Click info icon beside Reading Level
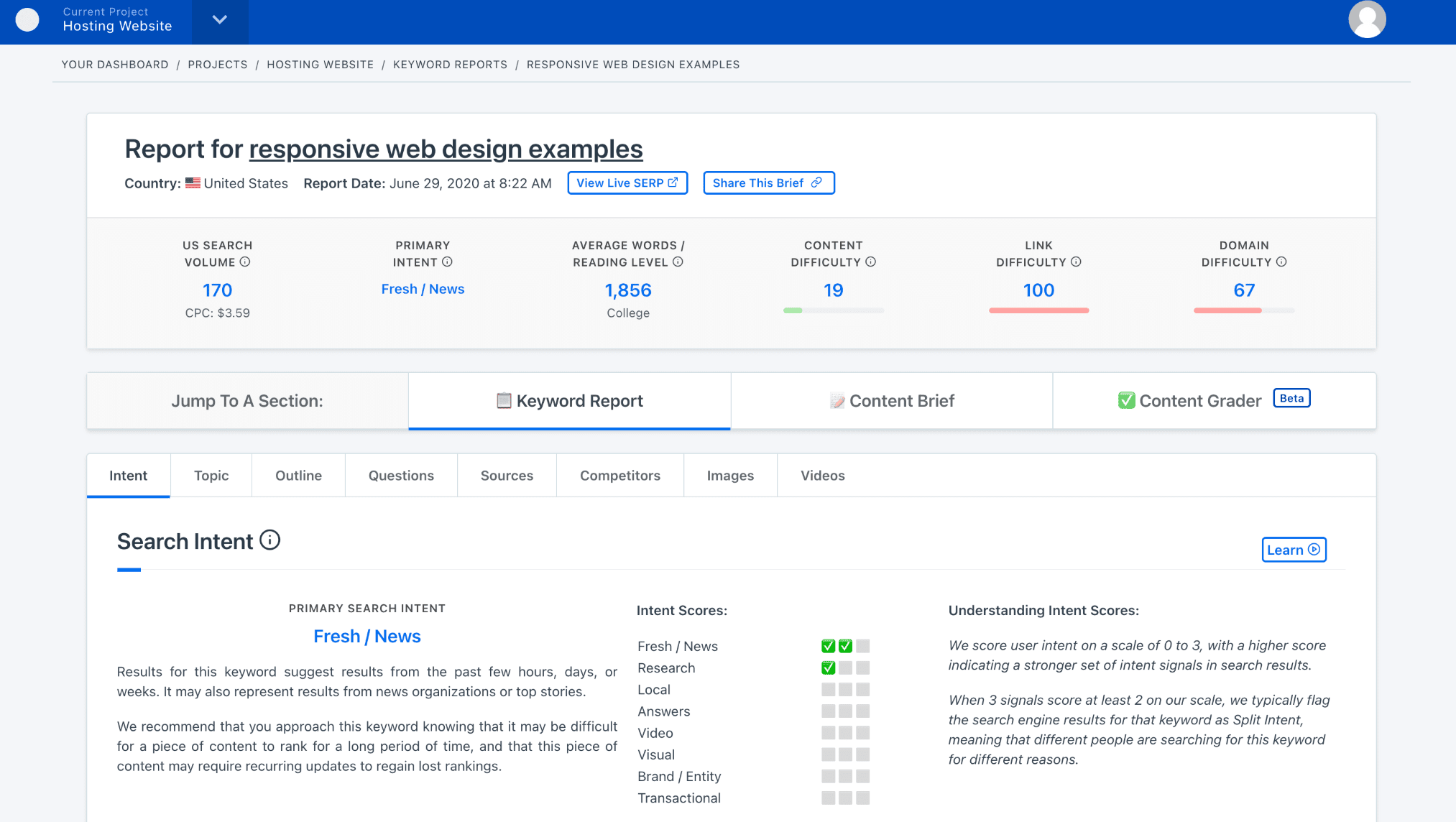The image size is (1456, 822). tap(678, 262)
